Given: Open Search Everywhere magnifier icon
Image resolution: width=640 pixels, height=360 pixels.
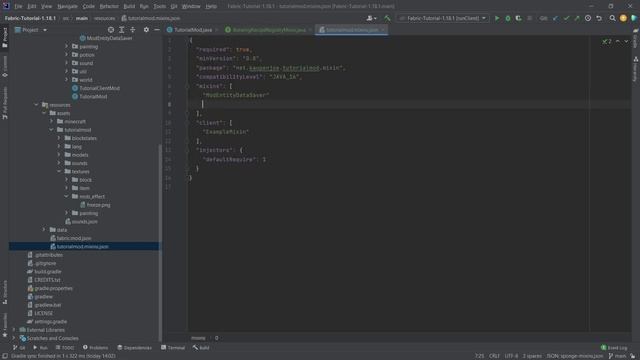Looking at the screenshot, I should [x=612, y=18].
